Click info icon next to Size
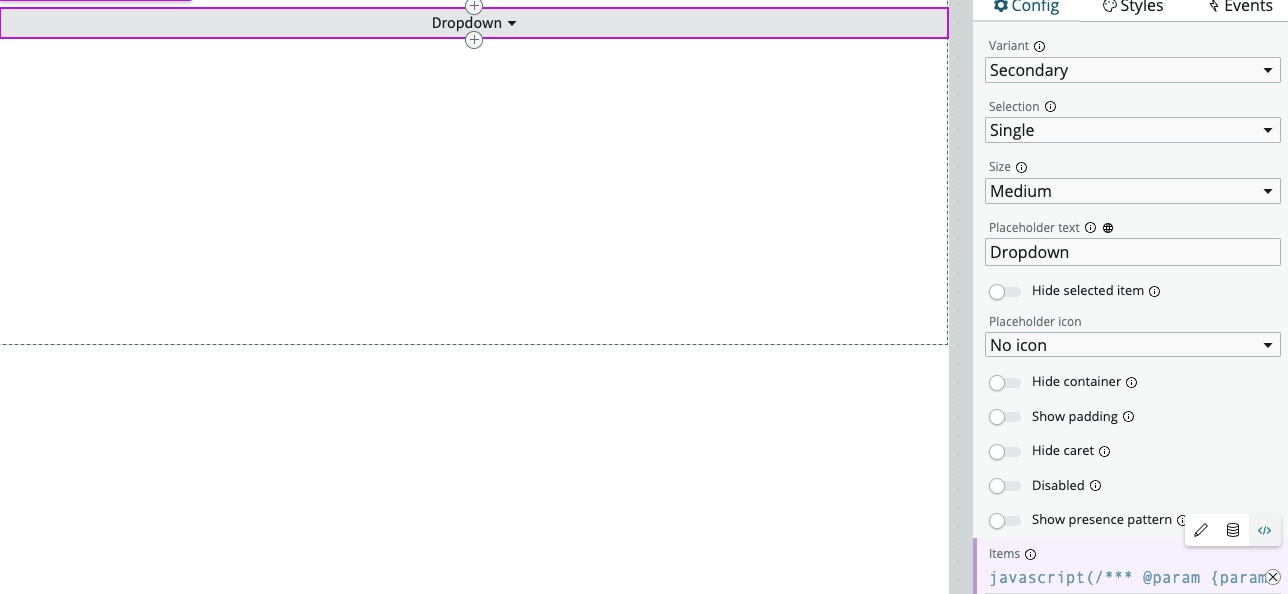Image resolution: width=1288 pixels, height=594 pixels. pos(1021,168)
